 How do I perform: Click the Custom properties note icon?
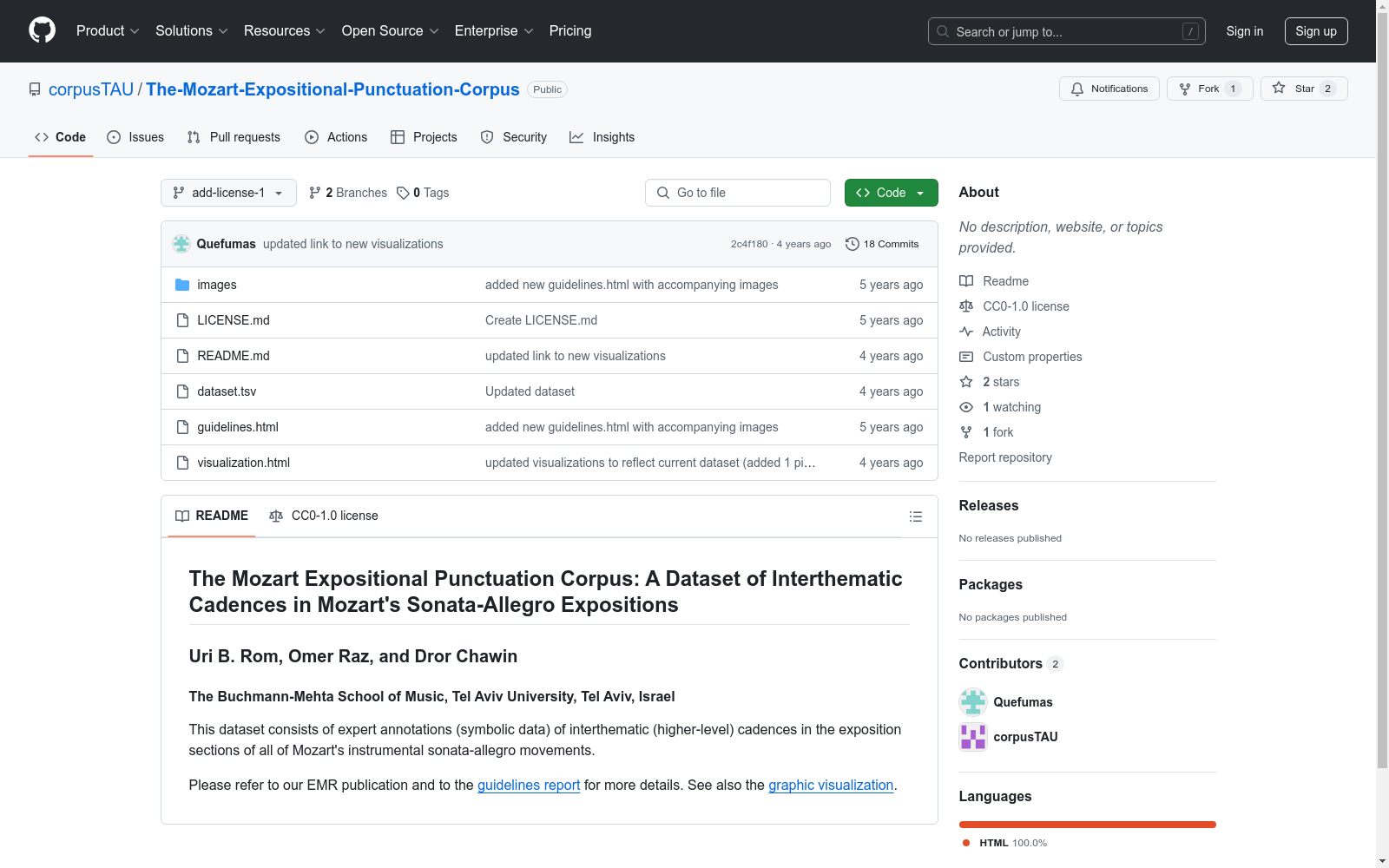point(966,357)
